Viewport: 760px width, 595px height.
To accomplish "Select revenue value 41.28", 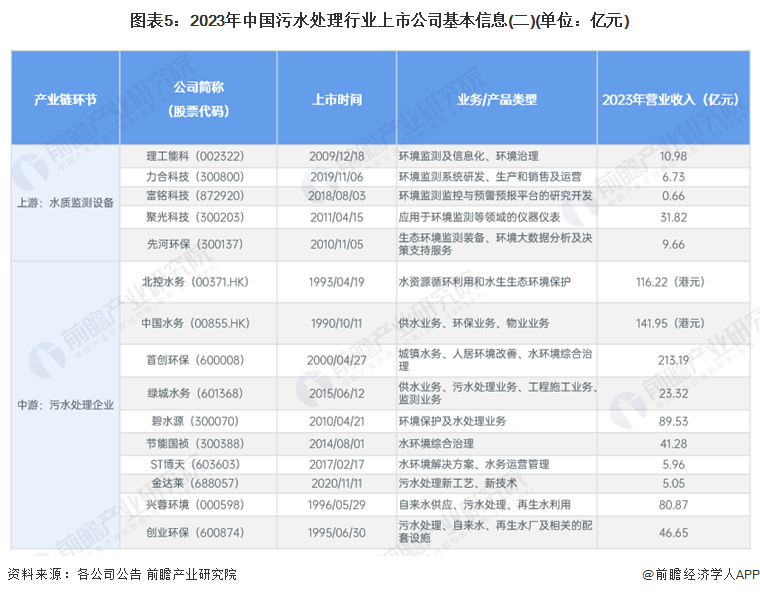I will point(673,443).
